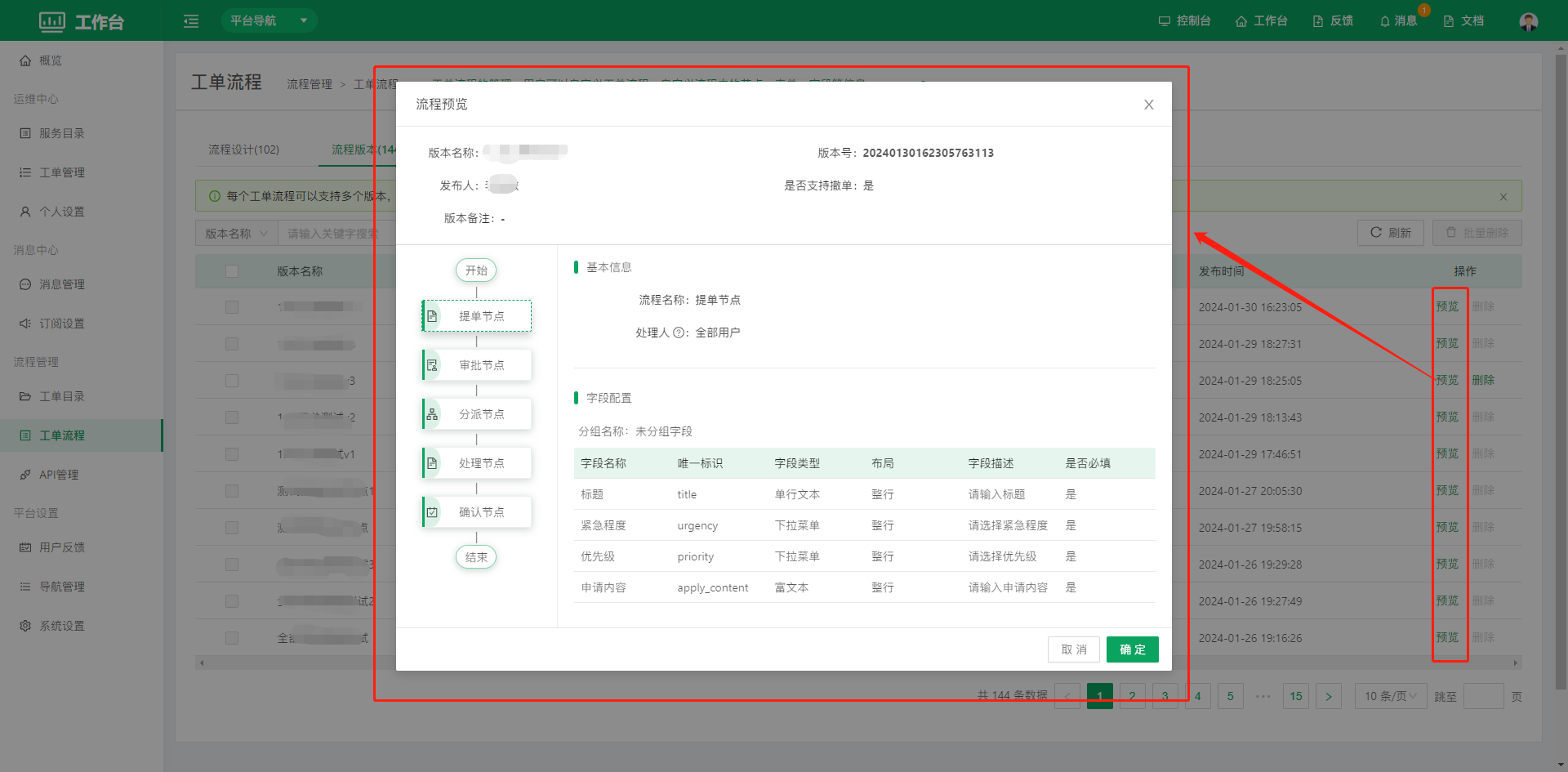
Task: Click the 确定 button in the dialog
Action: 1132,649
